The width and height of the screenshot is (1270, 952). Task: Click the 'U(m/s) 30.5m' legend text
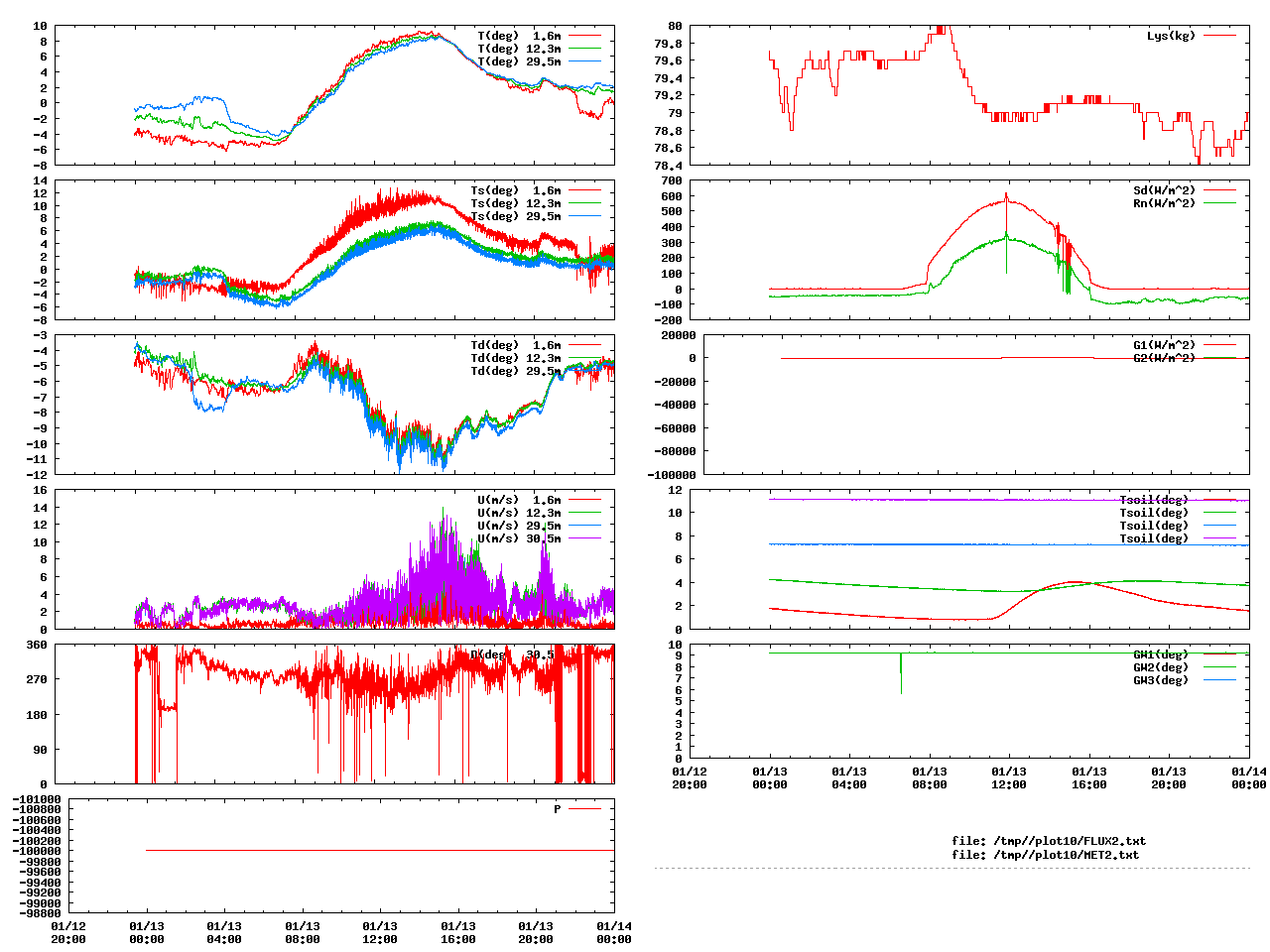coord(519,538)
